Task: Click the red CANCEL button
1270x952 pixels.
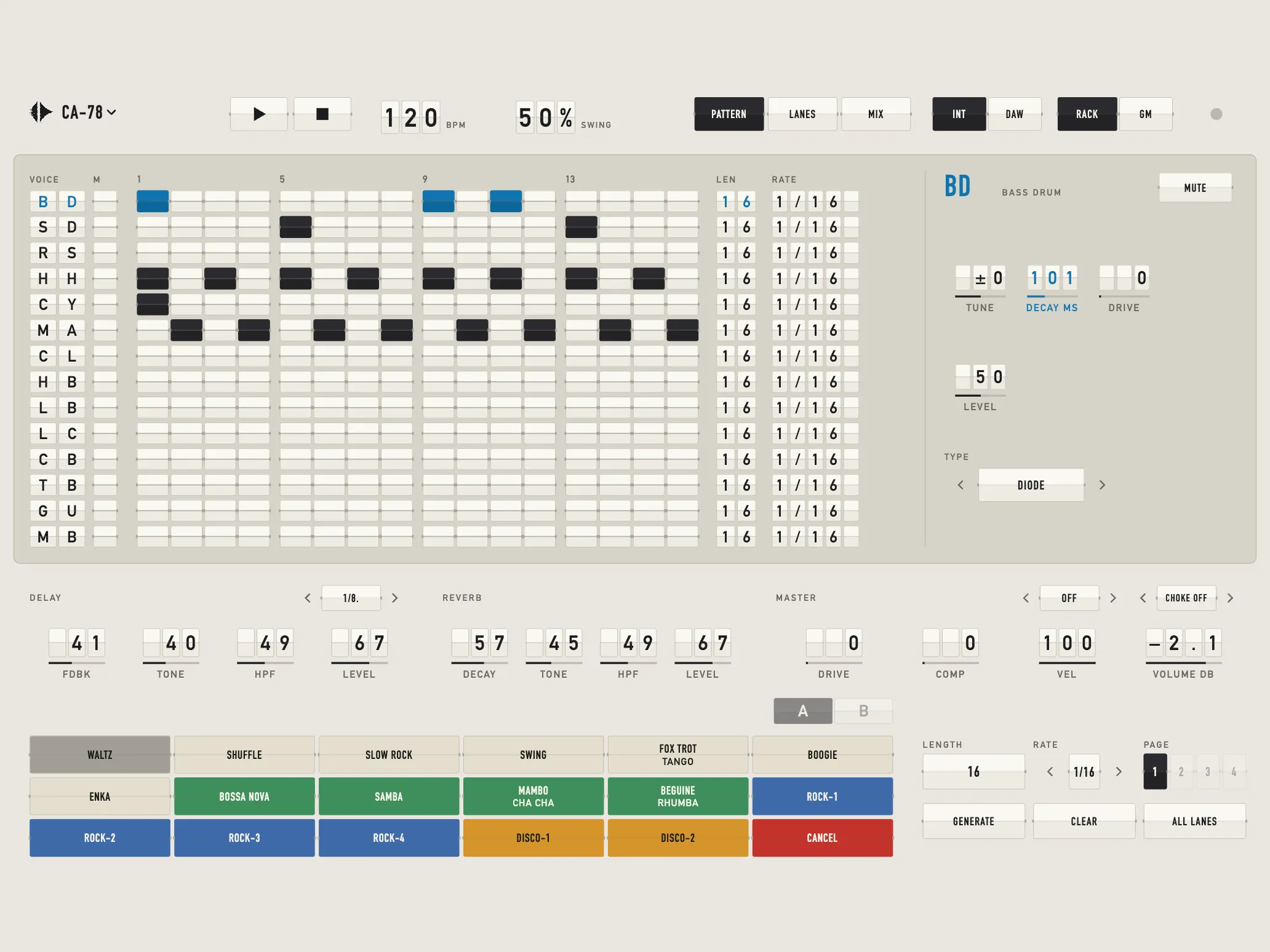Action: (822, 838)
